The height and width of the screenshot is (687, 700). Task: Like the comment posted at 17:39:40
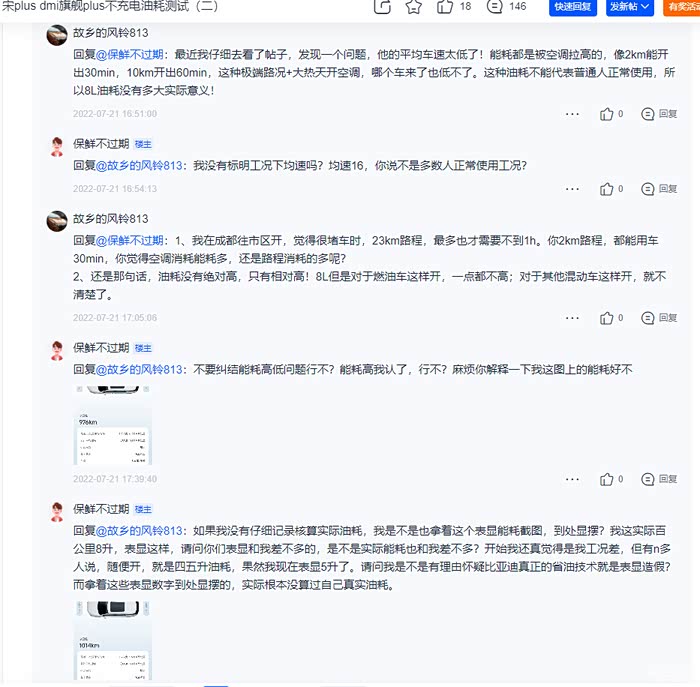pyautogui.click(x=606, y=479)
